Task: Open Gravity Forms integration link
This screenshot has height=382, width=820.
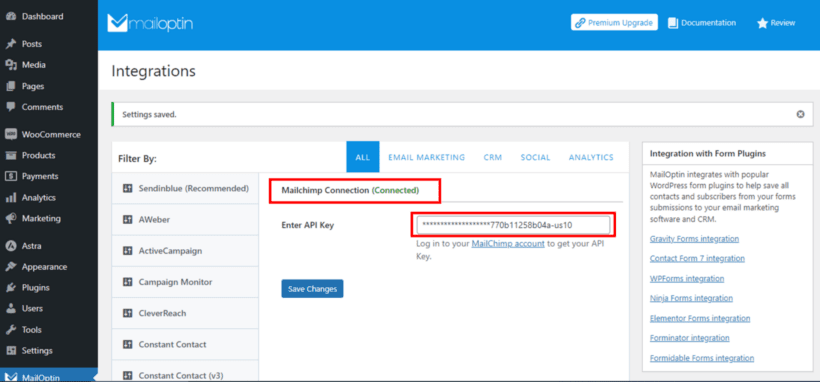Action: [694, 239]
